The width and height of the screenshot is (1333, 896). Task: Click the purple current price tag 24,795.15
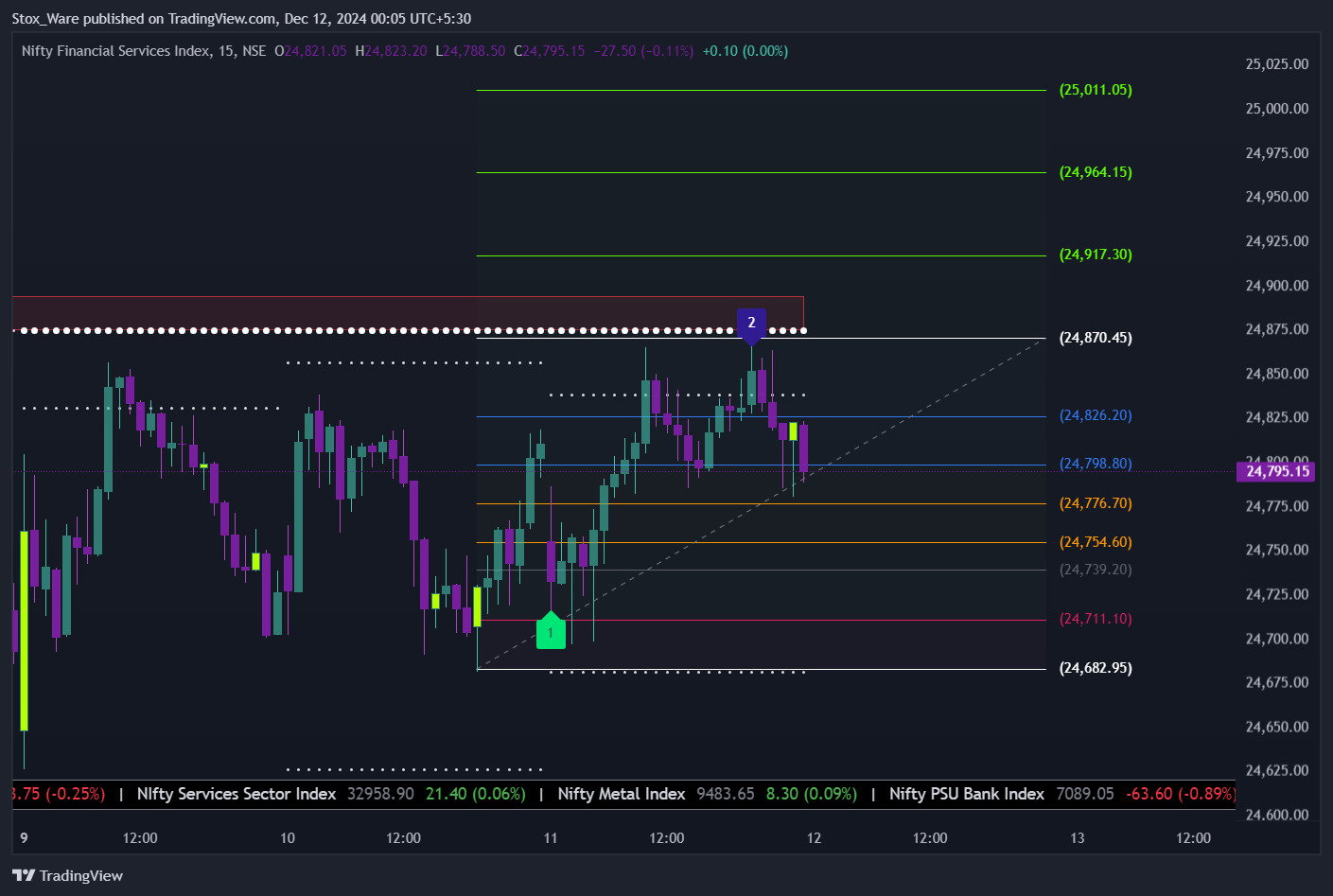click(1276, 471)
